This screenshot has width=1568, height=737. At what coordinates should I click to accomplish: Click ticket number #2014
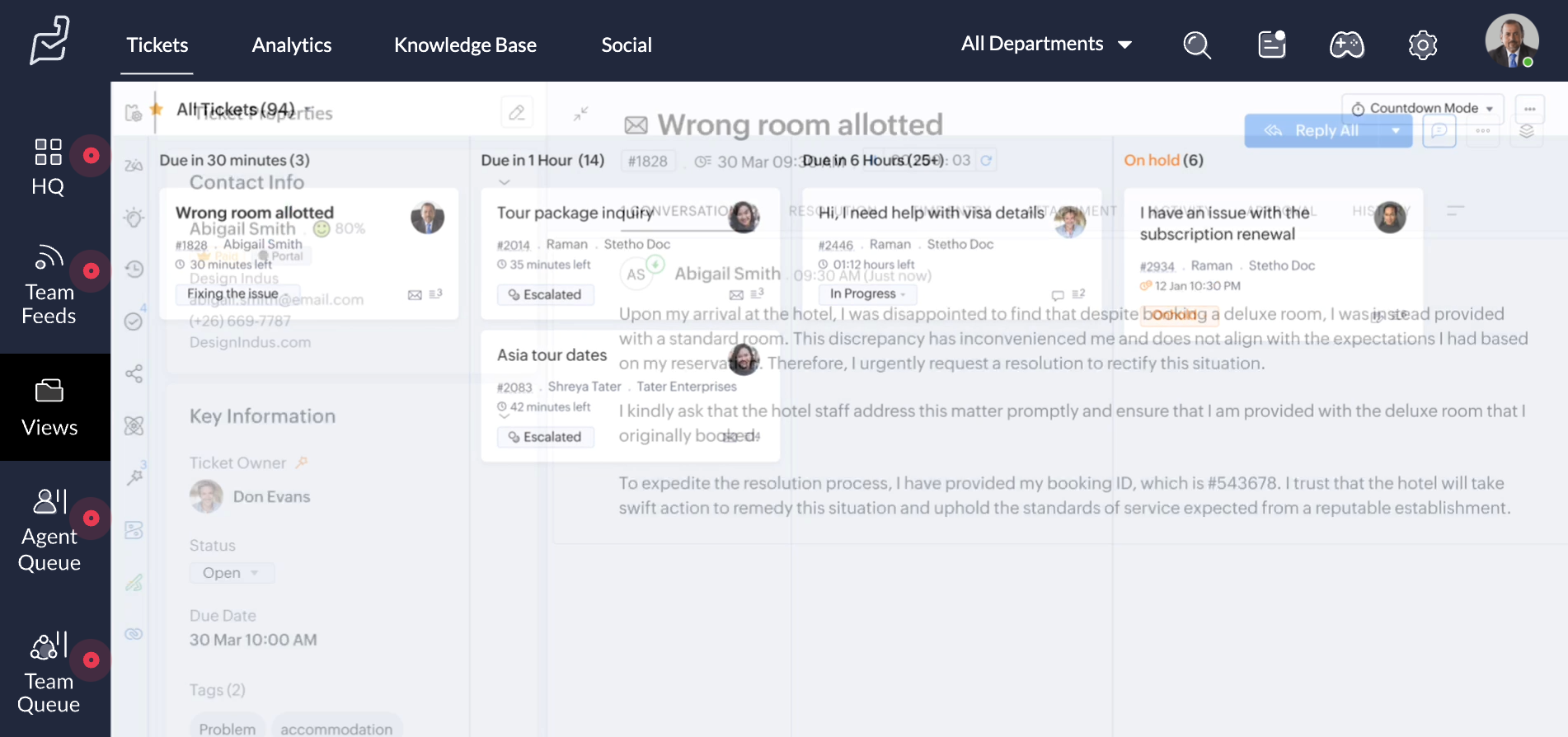coord(514,245)
